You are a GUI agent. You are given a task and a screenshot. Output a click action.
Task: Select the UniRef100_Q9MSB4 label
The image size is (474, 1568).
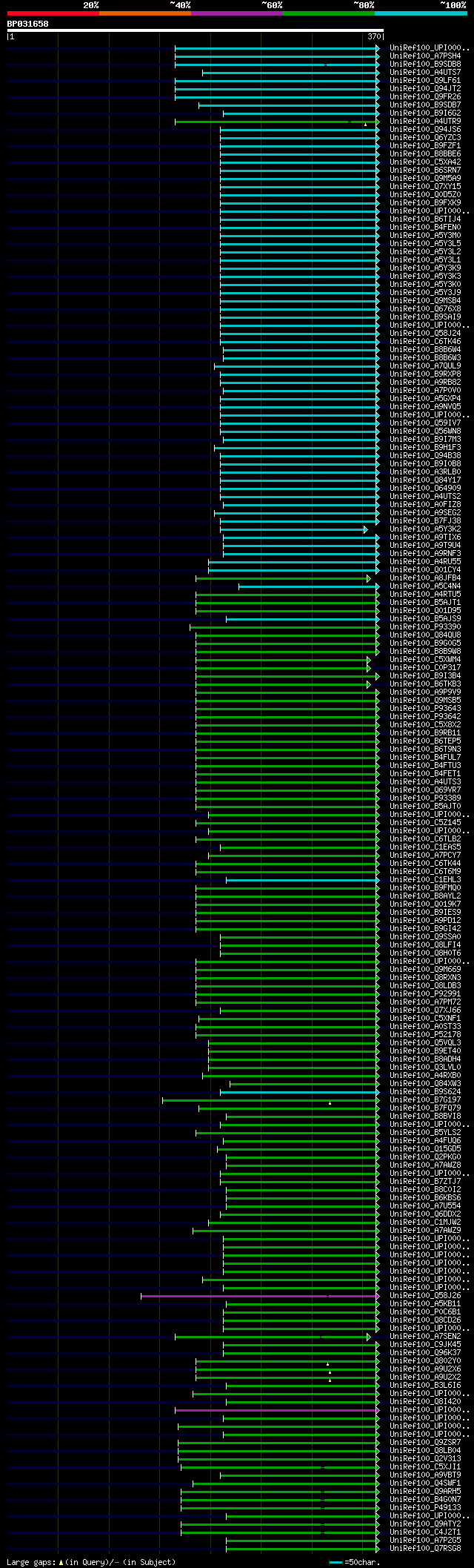pyautogui.click(x=425, y=300)
